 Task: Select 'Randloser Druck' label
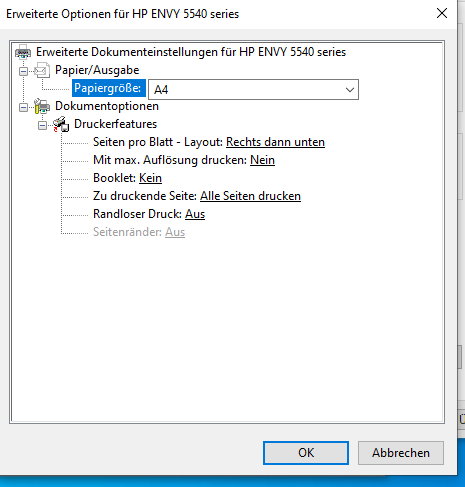(x=138, y=214)
